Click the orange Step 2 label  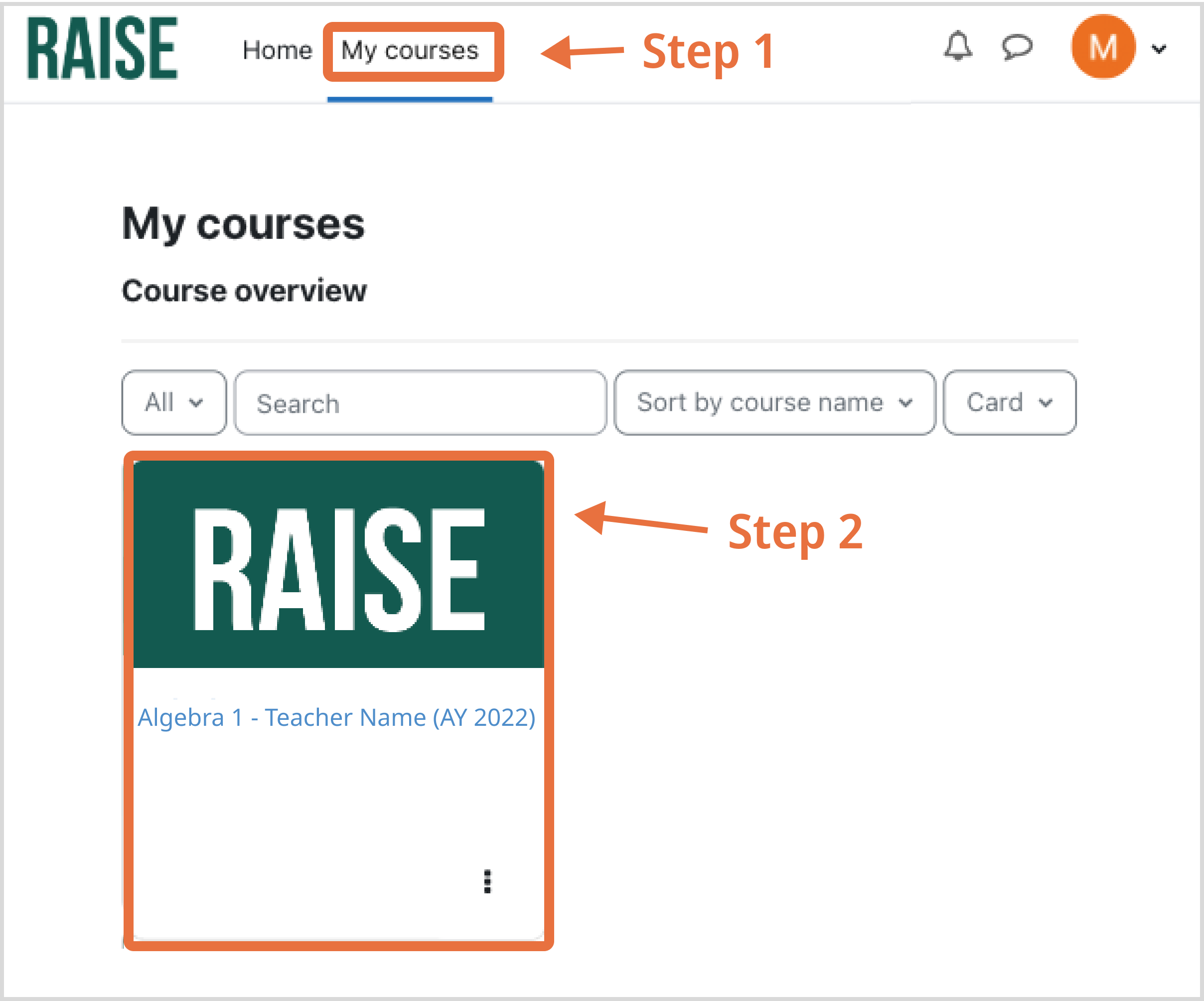tap(795, 532)
